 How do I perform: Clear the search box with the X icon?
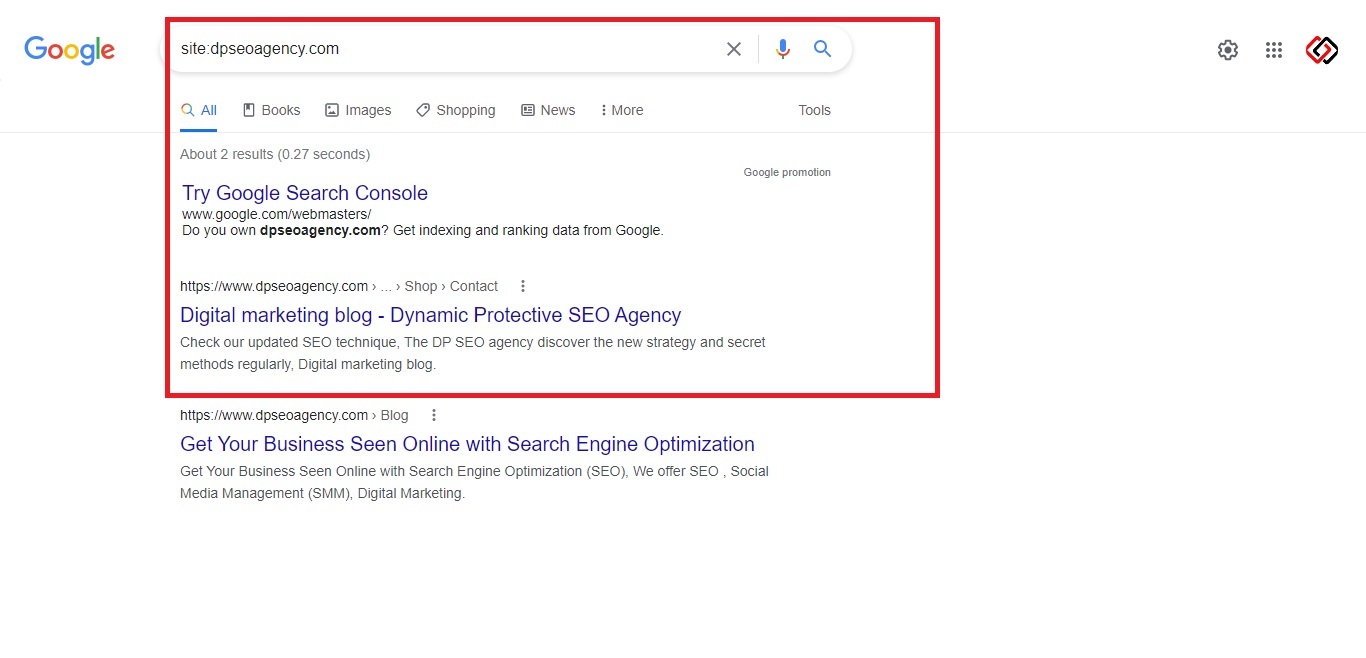click(x=734, y=49)
